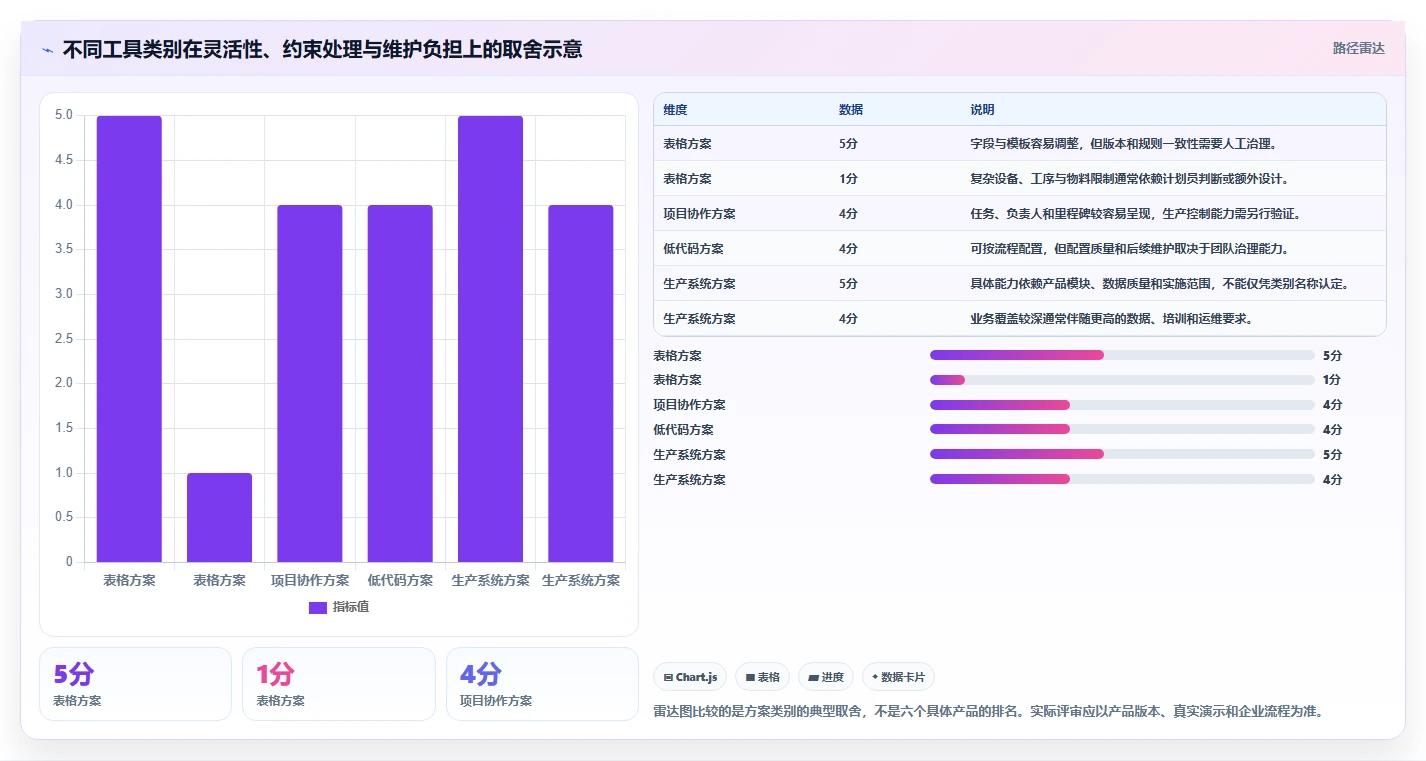Click the 3.5 y-axis tick label

coord(64,249)
